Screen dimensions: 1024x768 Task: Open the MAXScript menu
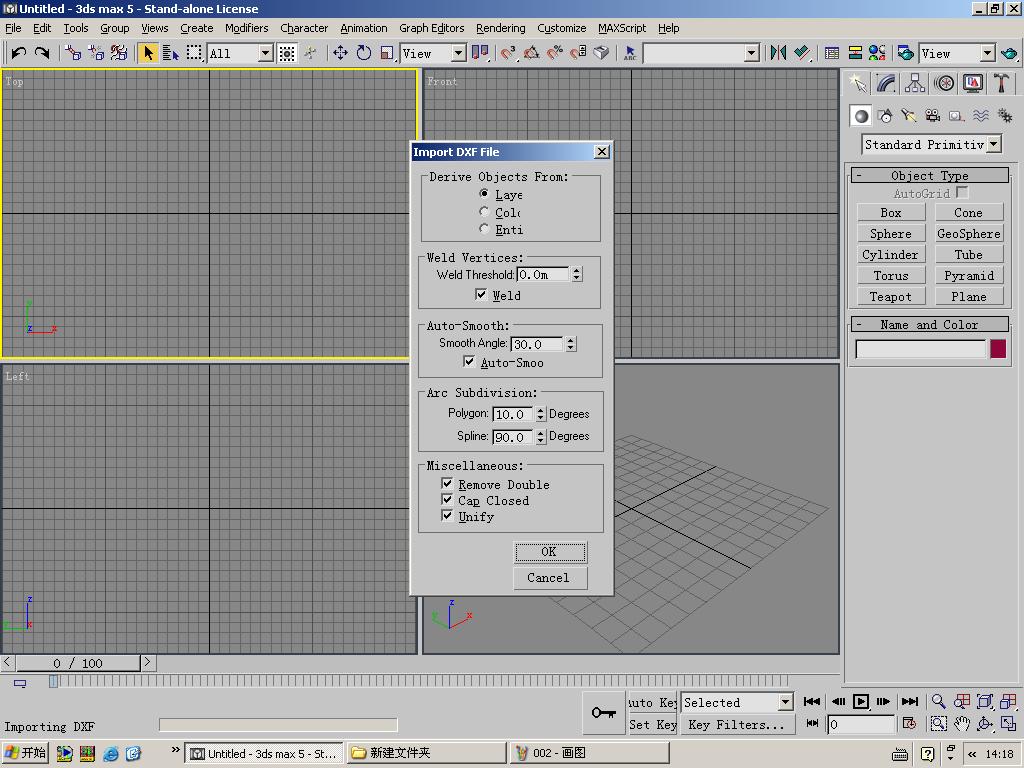[x=622, y=28]
